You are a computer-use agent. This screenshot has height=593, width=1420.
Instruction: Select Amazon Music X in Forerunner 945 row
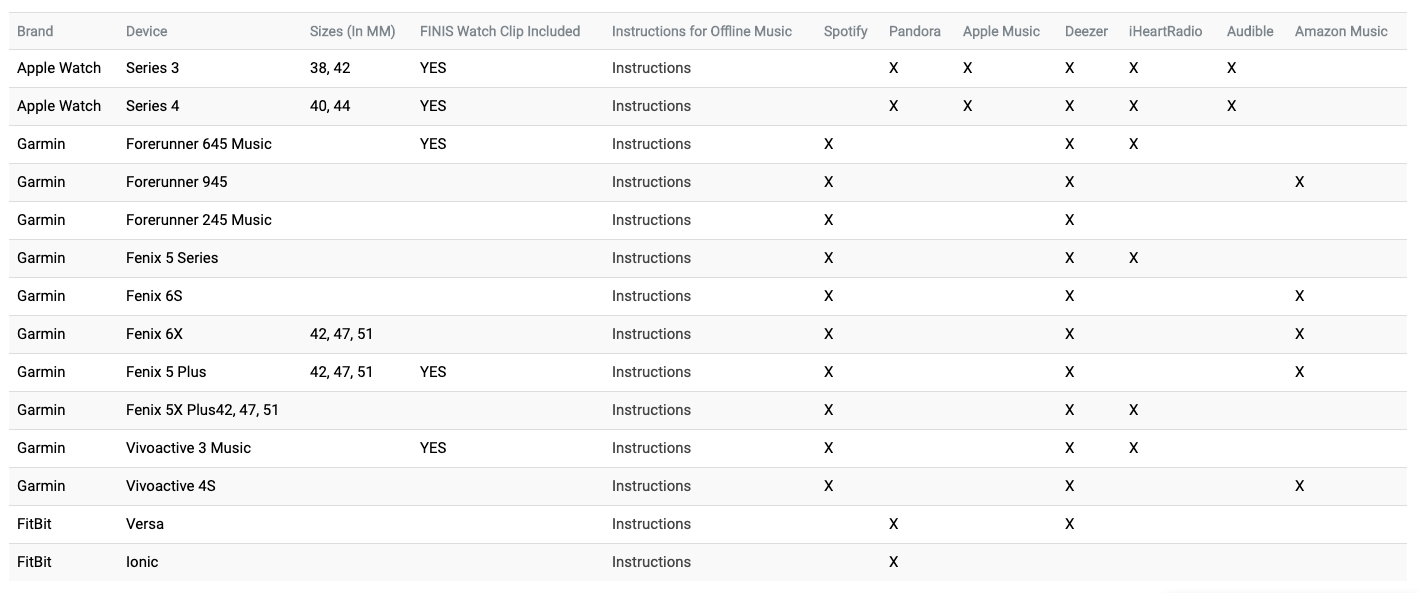pos(1299,182)
